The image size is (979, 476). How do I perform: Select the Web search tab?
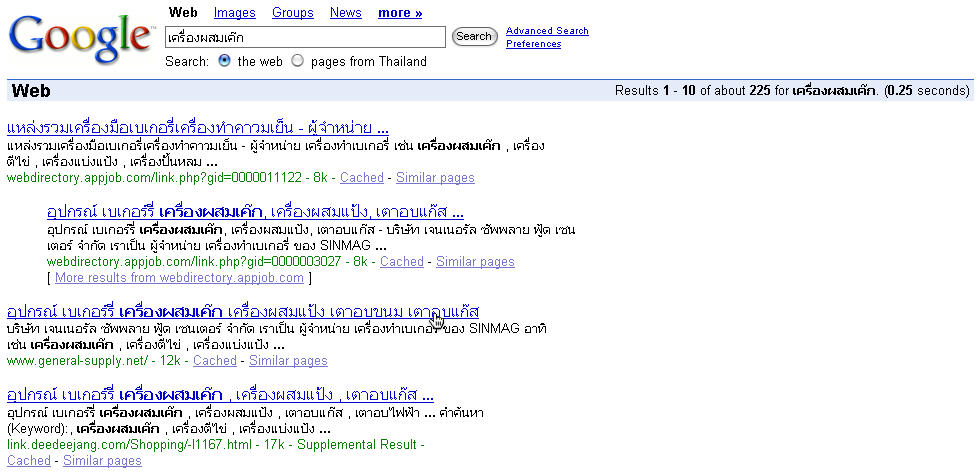[x=183, y=12]
